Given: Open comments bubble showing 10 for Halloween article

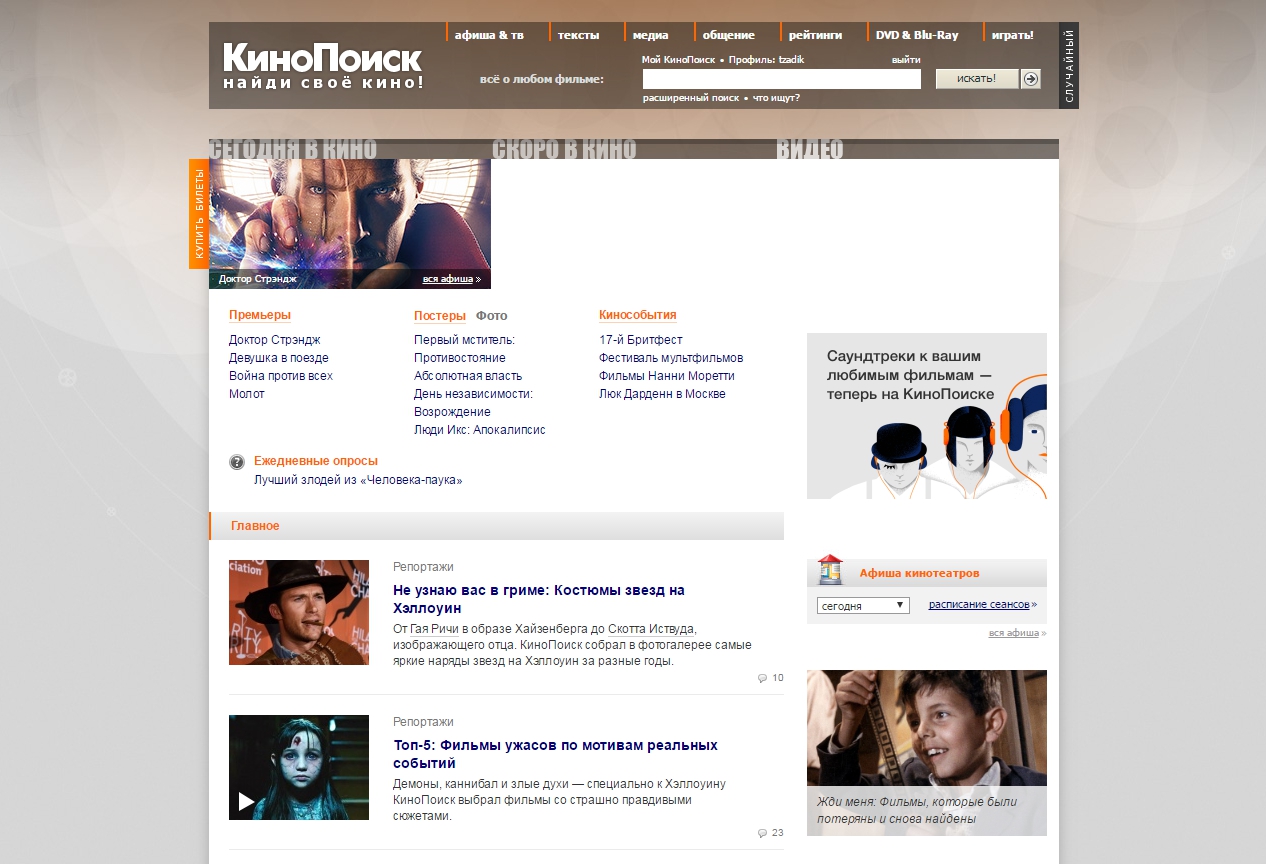Looking at the screenshot, I should click(x=770, y=678).
